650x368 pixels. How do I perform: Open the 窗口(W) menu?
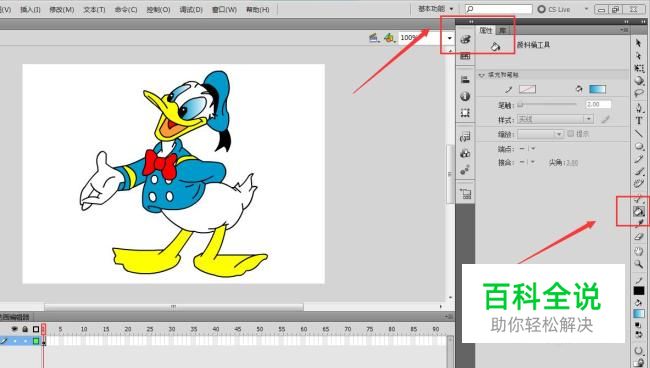224,9
